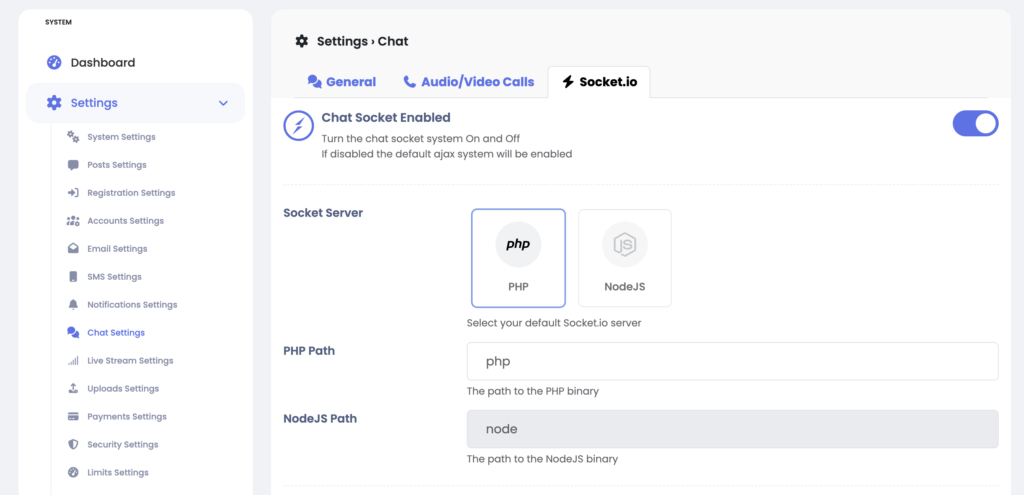The width and height of the screenshot is (1024, 495).
Task: Go to Live Stream Settings
Action: [130, 361]
